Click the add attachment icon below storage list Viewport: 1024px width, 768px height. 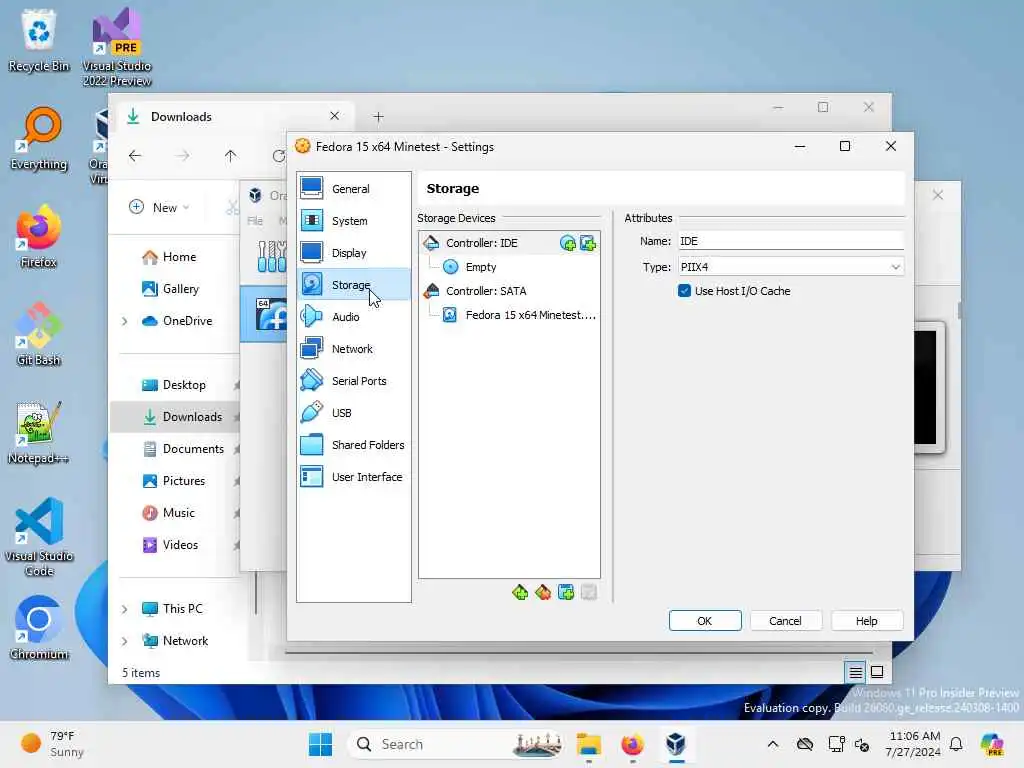point(566,592)
